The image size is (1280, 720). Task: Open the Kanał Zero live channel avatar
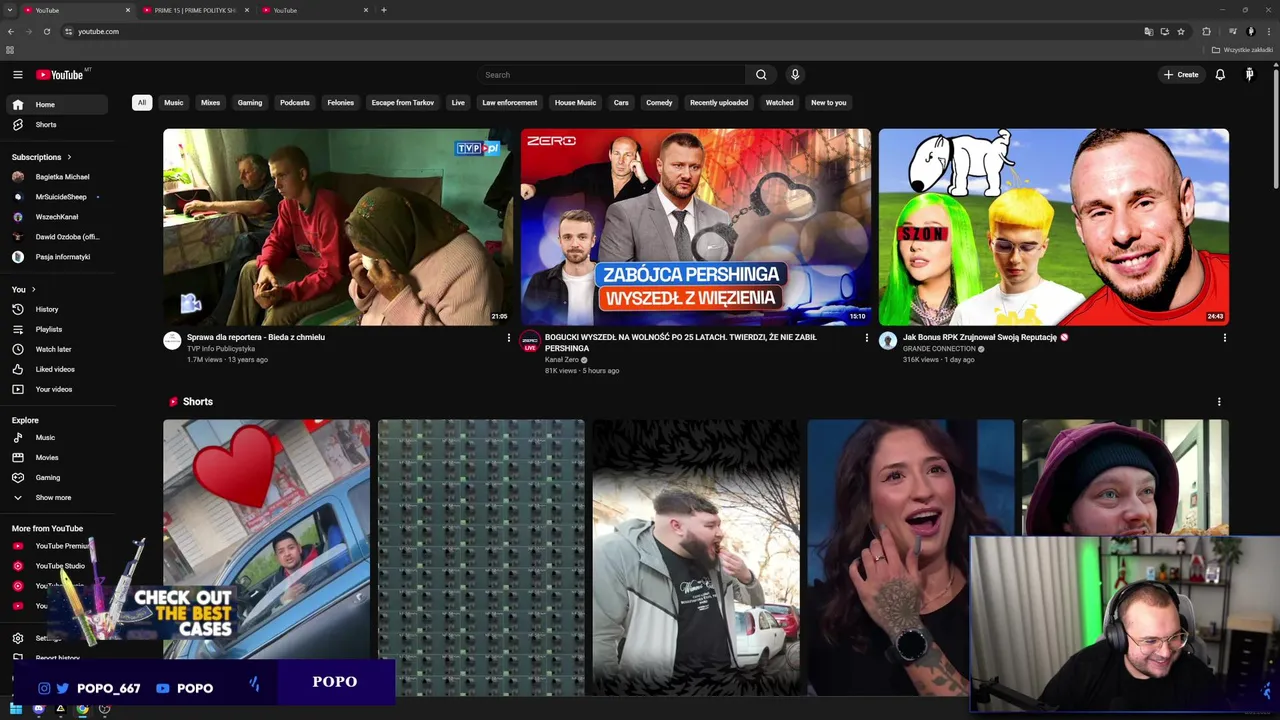(530, 341)
